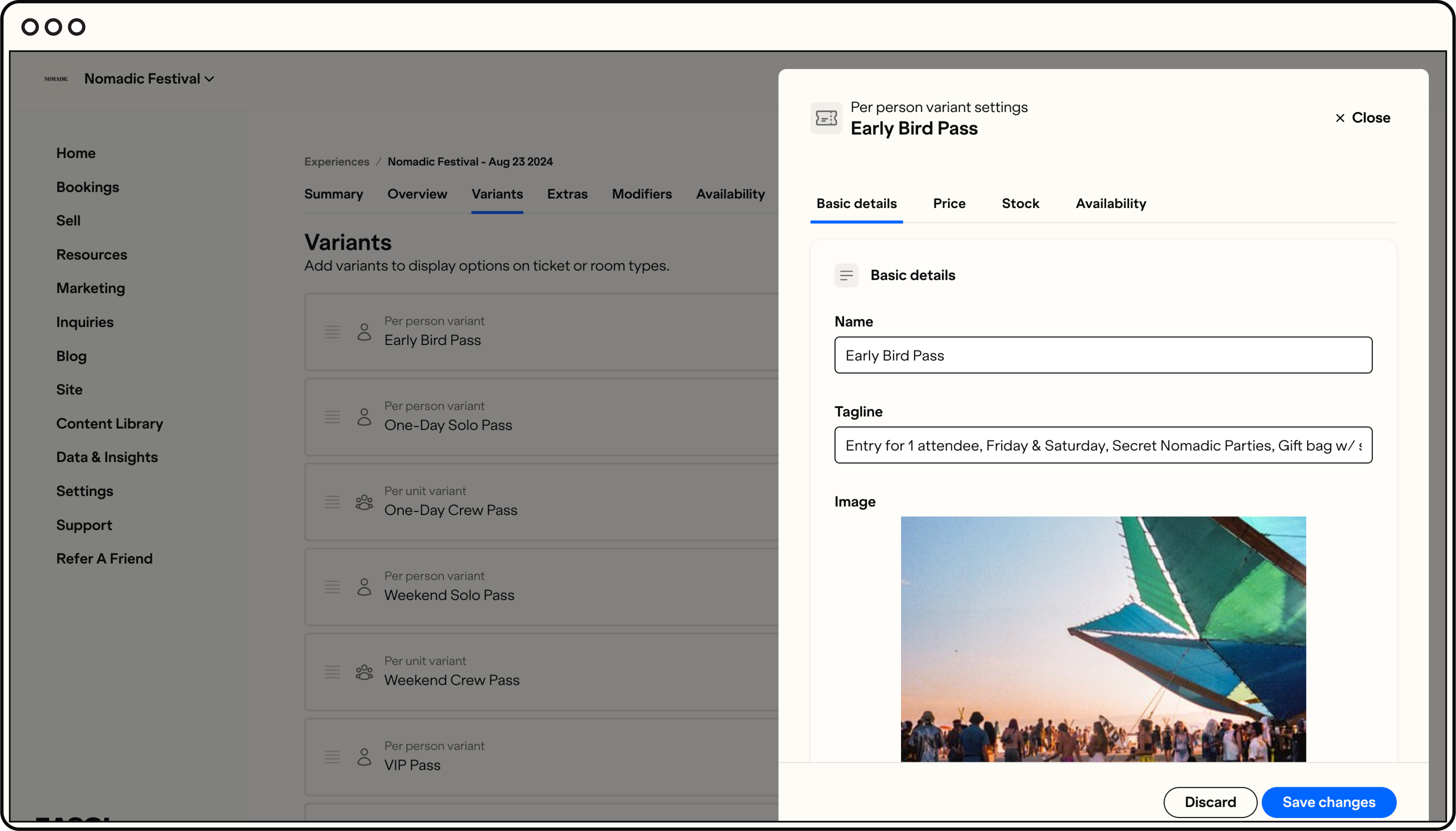The width and height of the screenshot is (1456, 831).
Task: Click group icon beside One-Day Crew Pass
Action: [x=364, y=502]
